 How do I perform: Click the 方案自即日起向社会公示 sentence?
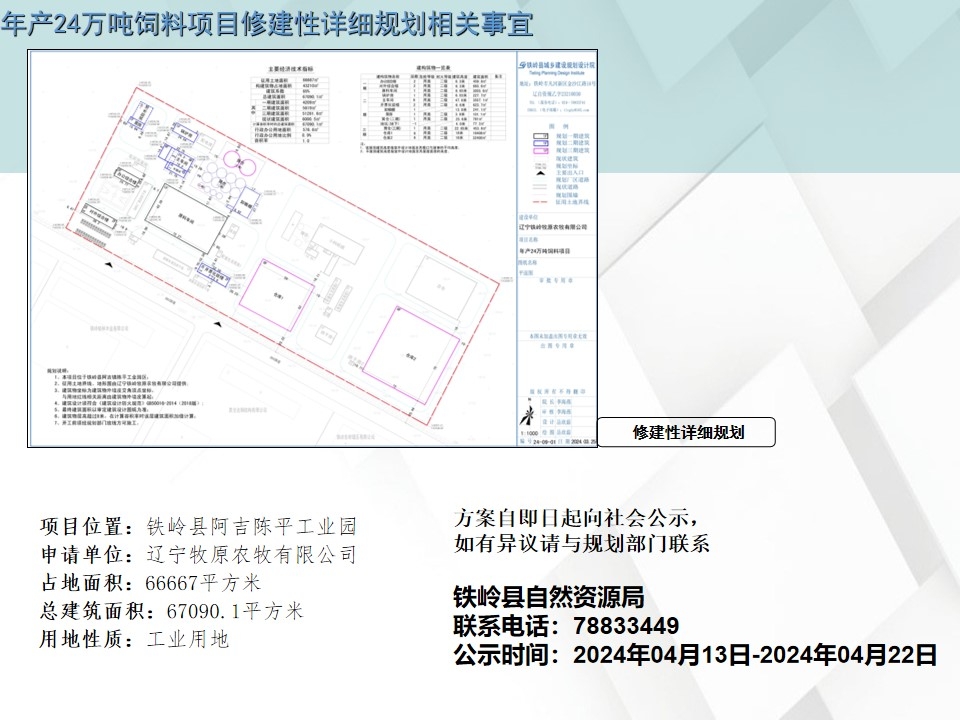pos(576,518)
